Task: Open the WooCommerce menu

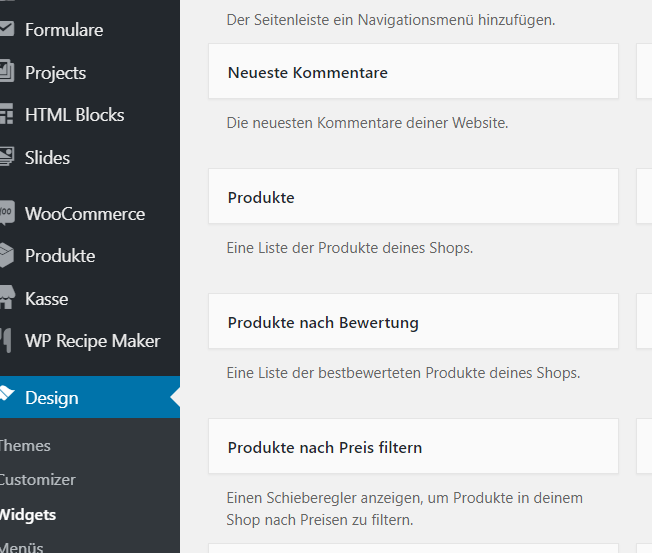Action: coord(85,214)
